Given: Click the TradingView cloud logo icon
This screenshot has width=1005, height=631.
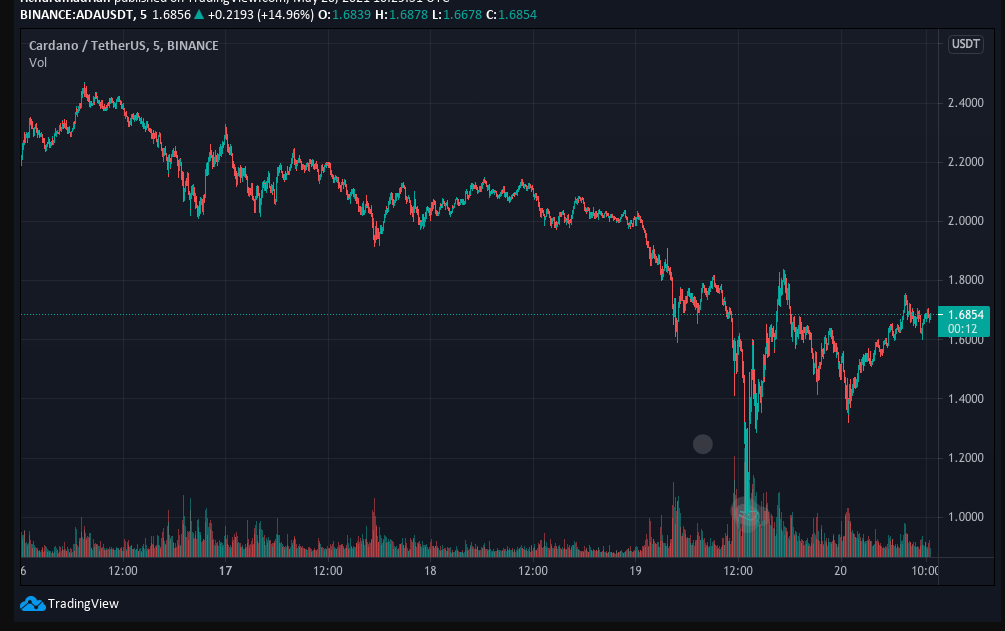Looking at the screenshot, I should click(32, 603).
